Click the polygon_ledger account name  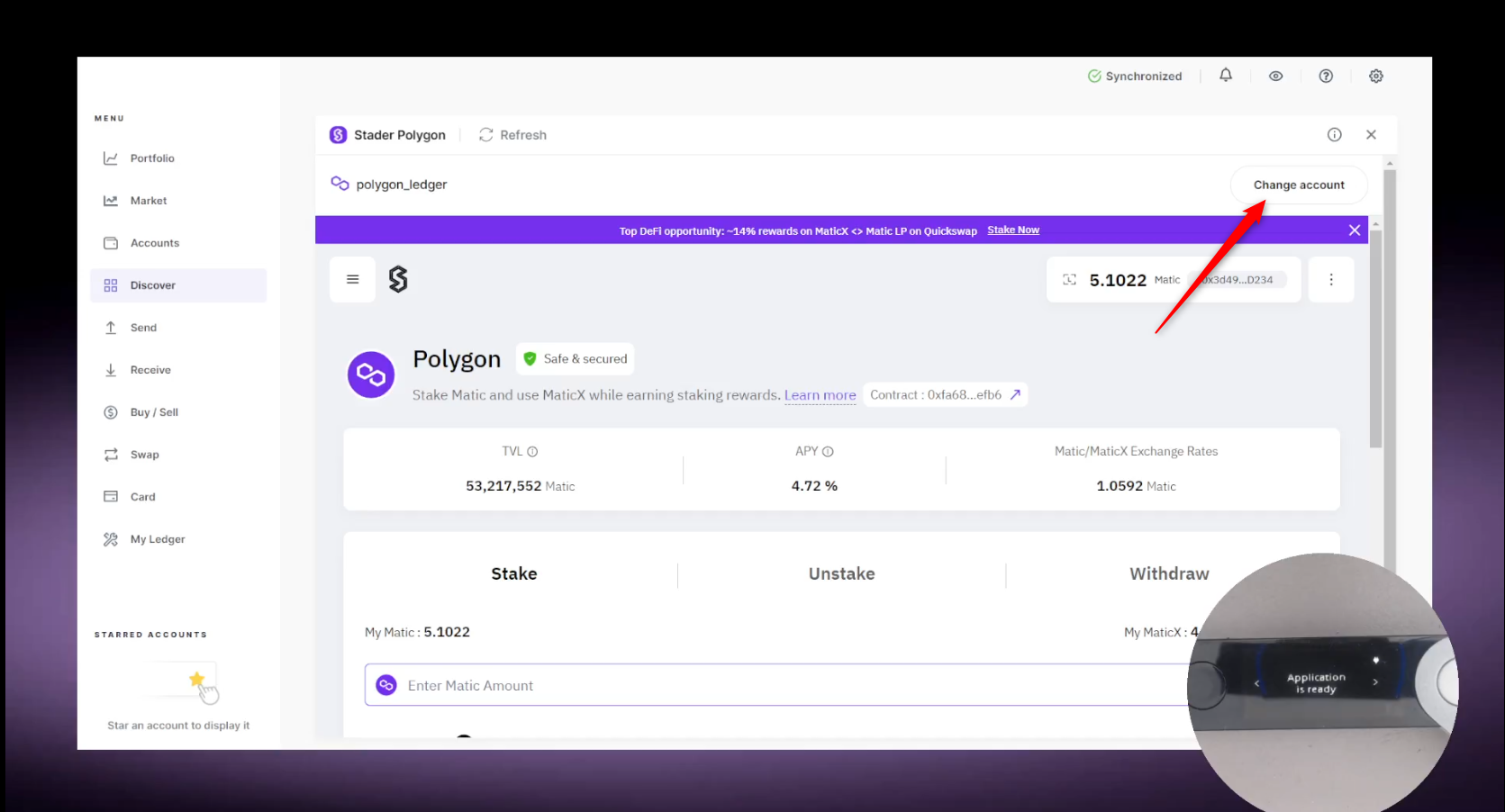point(402,185)
